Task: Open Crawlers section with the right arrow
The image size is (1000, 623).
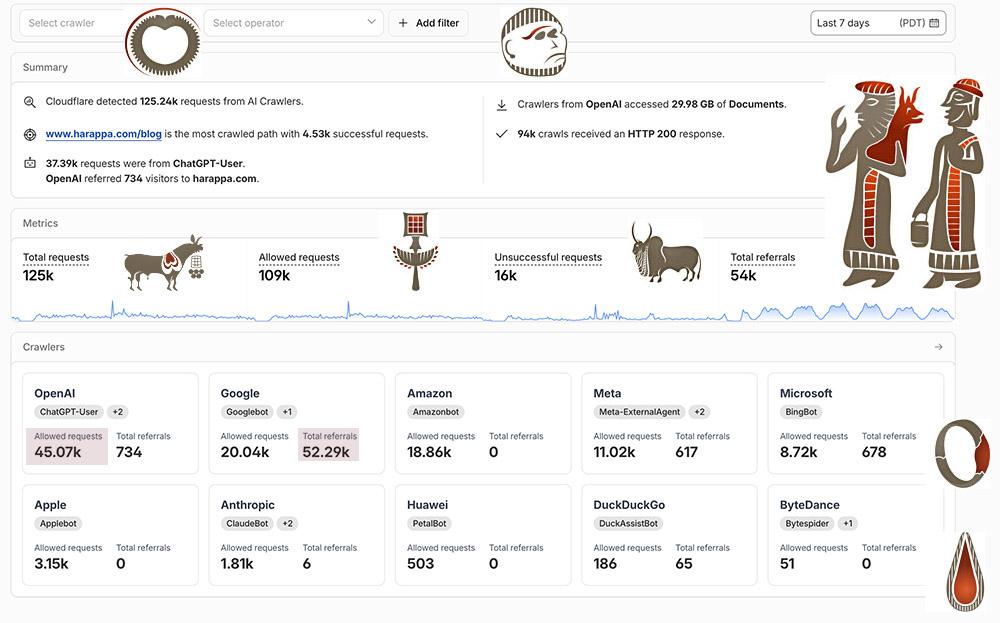Action: click(938, 347)
